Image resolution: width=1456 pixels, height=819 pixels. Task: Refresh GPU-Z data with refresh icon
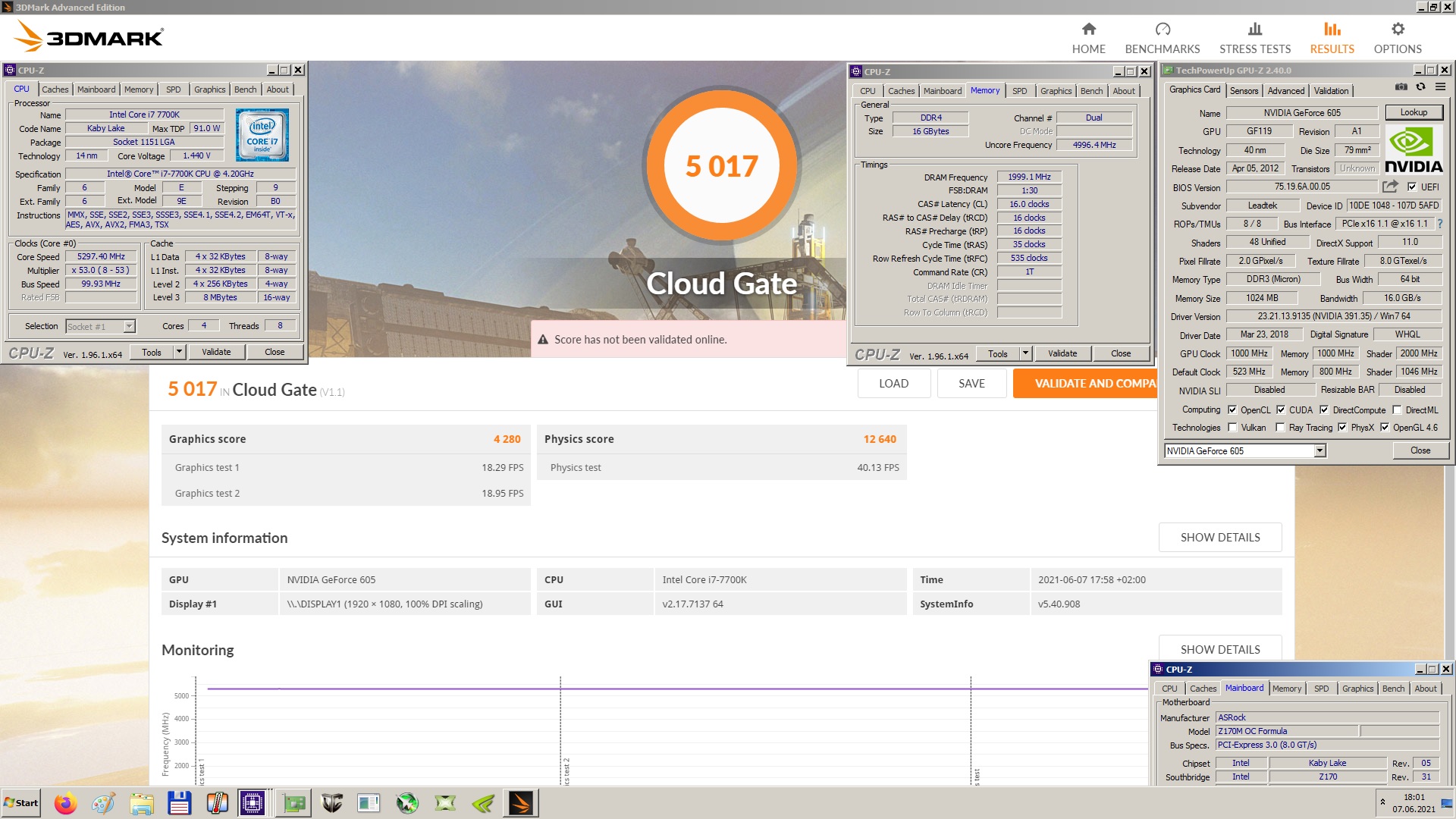[x=1421, y=87]
